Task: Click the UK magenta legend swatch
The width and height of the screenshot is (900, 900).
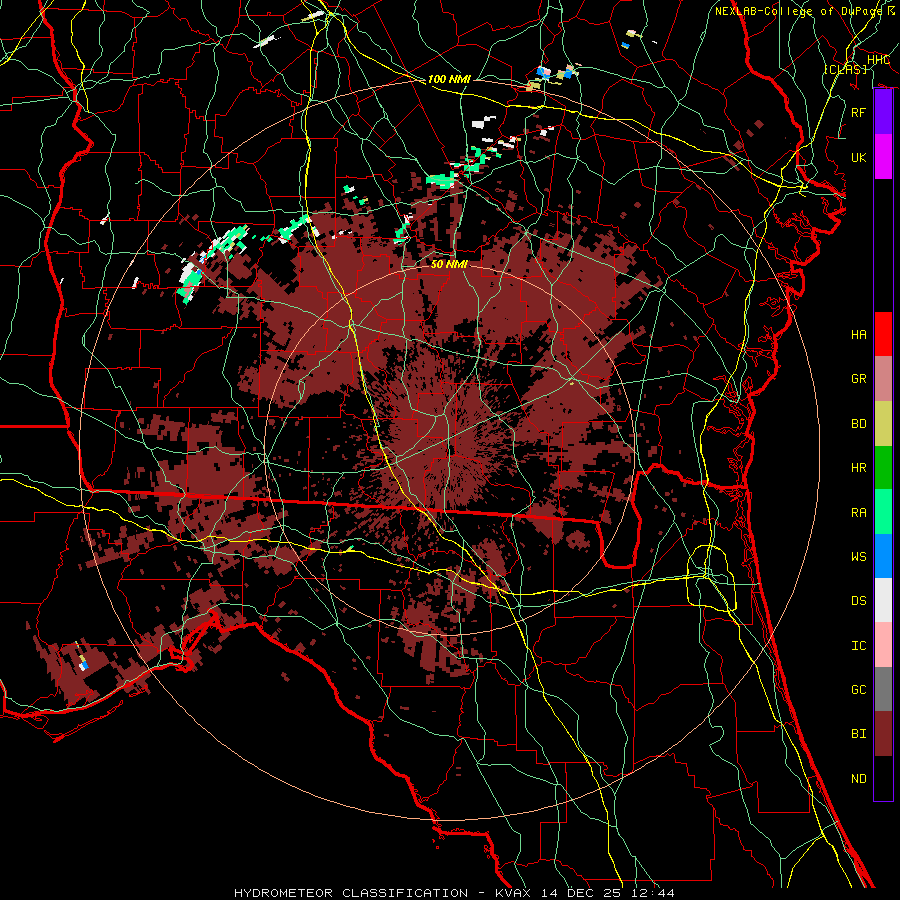Action: tap(883, 157)
